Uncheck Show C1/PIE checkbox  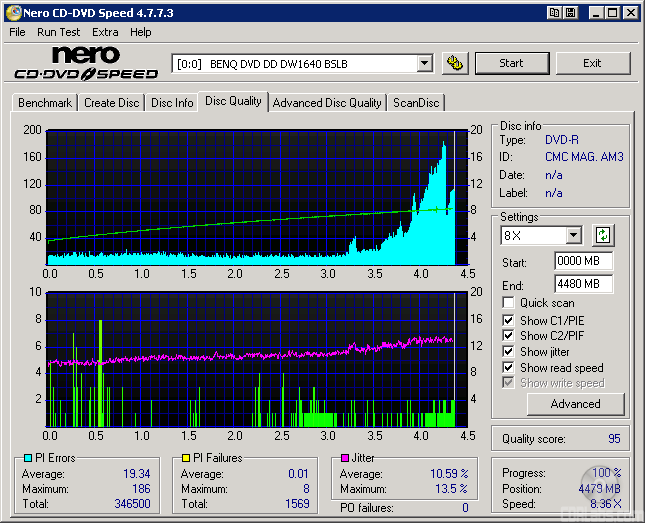(x=509, y=320)
